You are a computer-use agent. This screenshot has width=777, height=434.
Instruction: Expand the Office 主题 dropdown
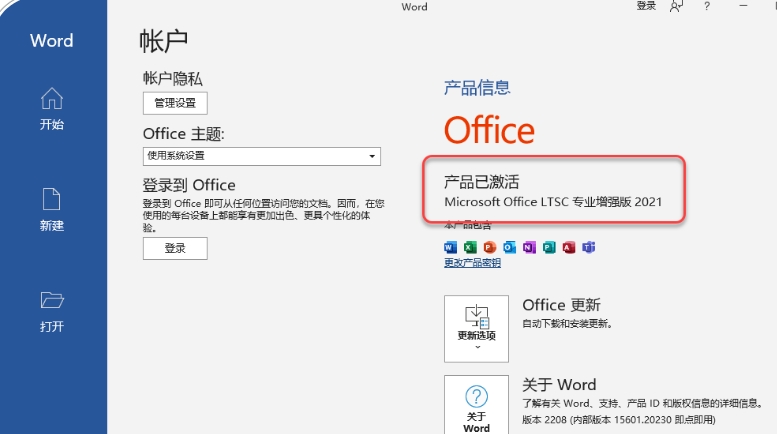pos(262,156)
